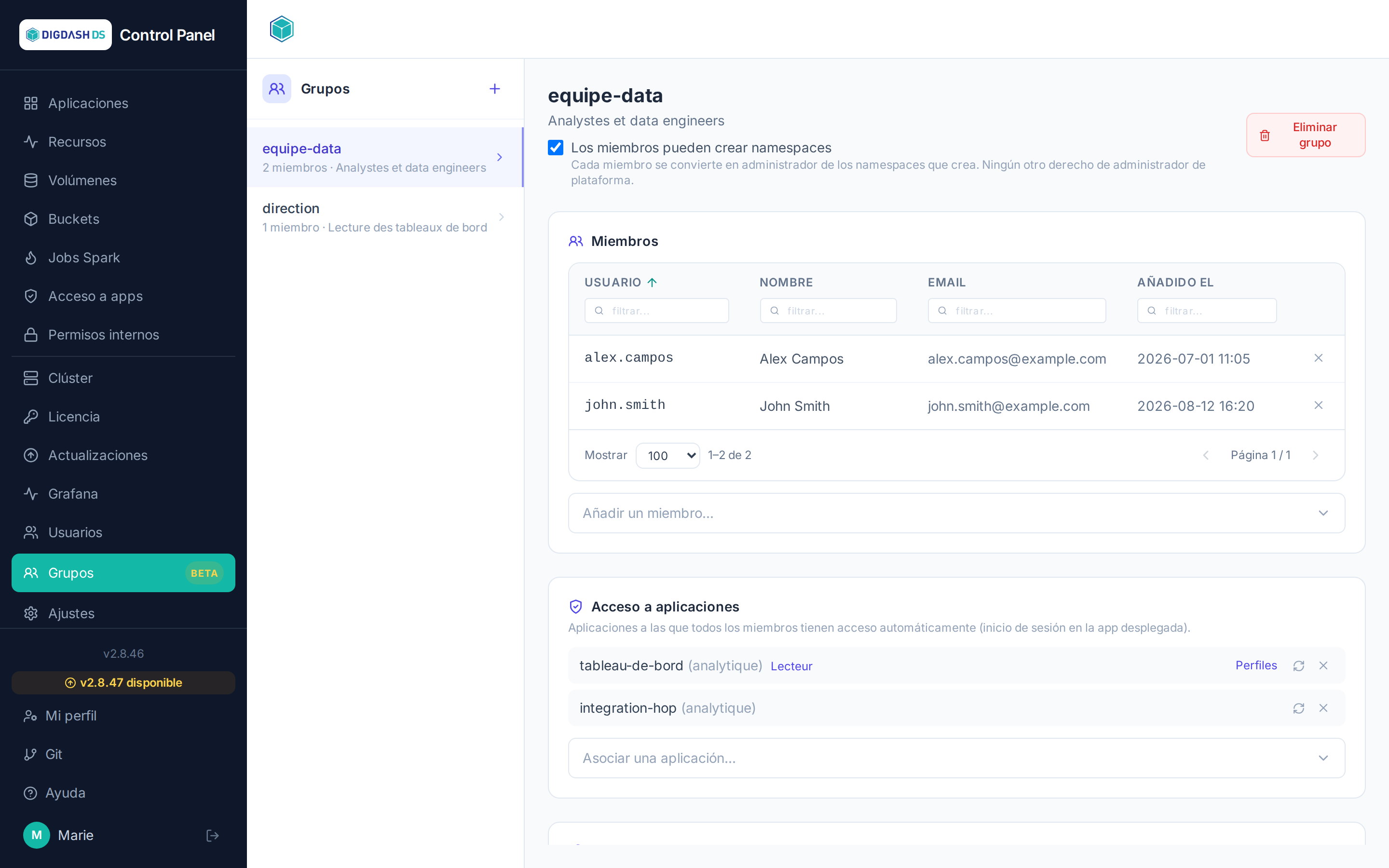Click the logout icon next to Marie
This screenshot has height=868, width=1389.
point(212,835)
